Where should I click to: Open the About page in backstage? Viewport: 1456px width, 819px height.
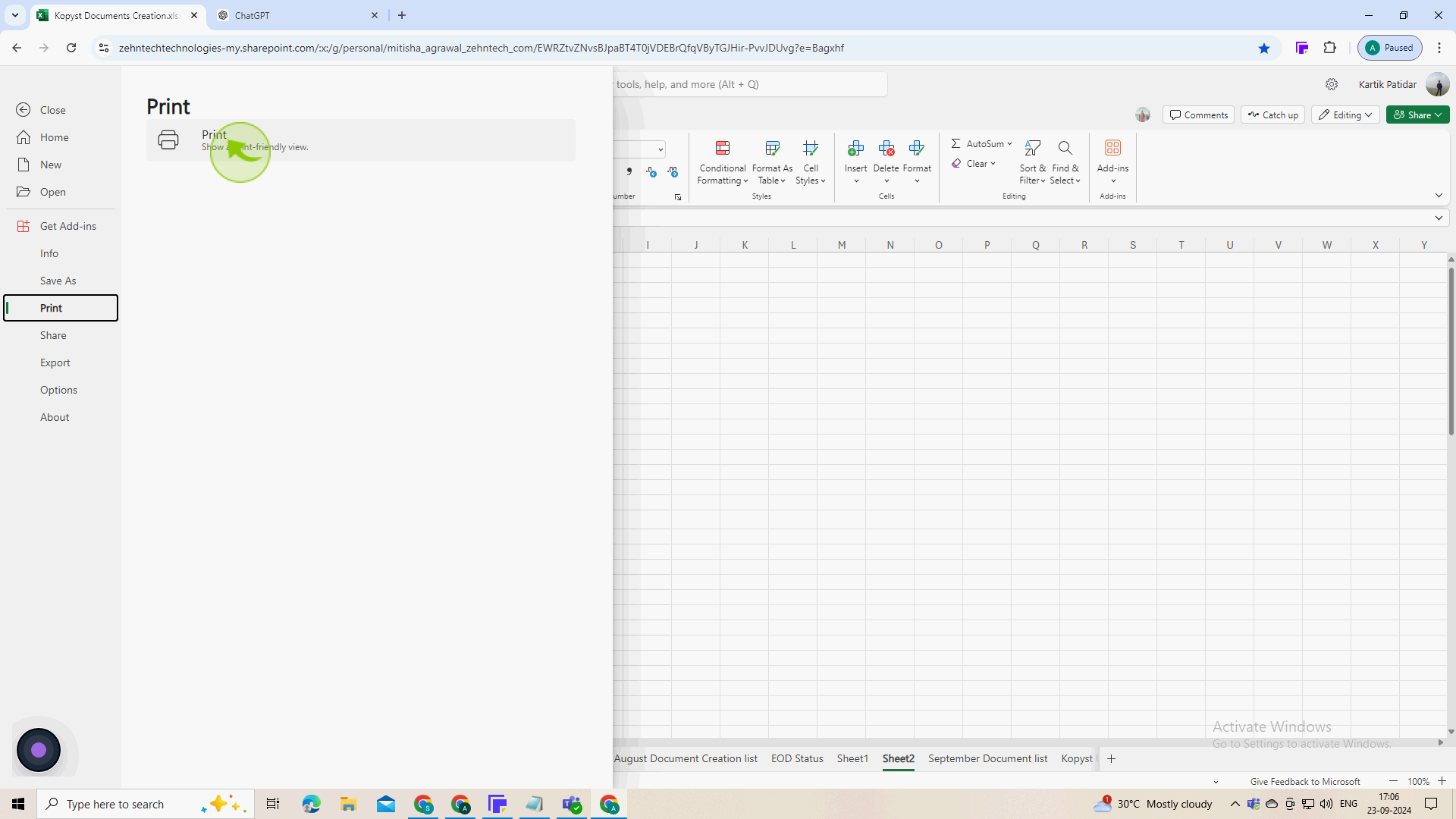point(60,417)
